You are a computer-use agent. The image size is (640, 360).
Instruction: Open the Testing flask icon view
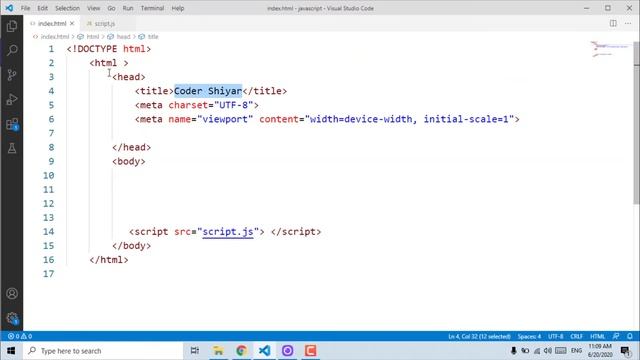tap(12, 148)
